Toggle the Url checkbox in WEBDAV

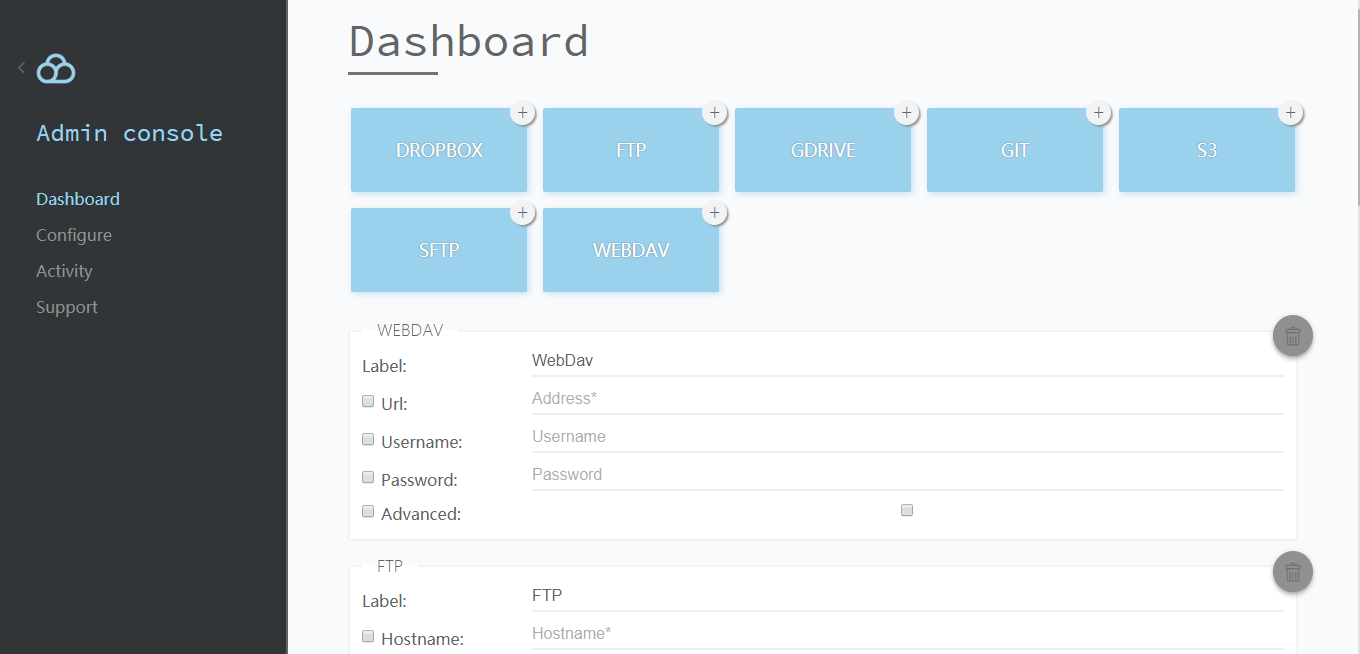coord(368,401)
